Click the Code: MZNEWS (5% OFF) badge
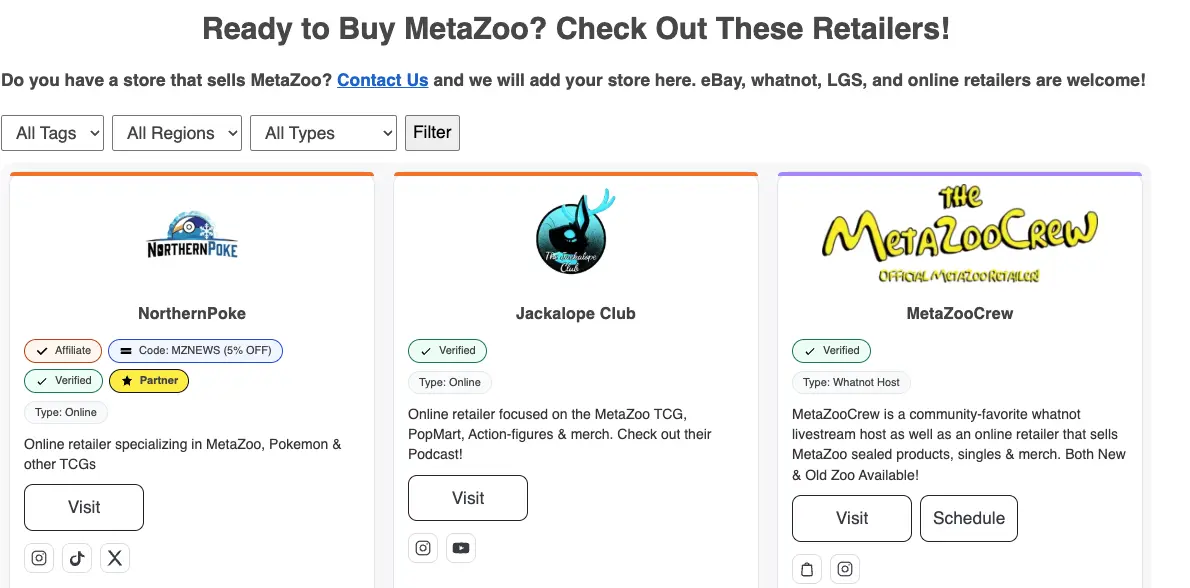1190x588 pixels. [x=196, y=350]
